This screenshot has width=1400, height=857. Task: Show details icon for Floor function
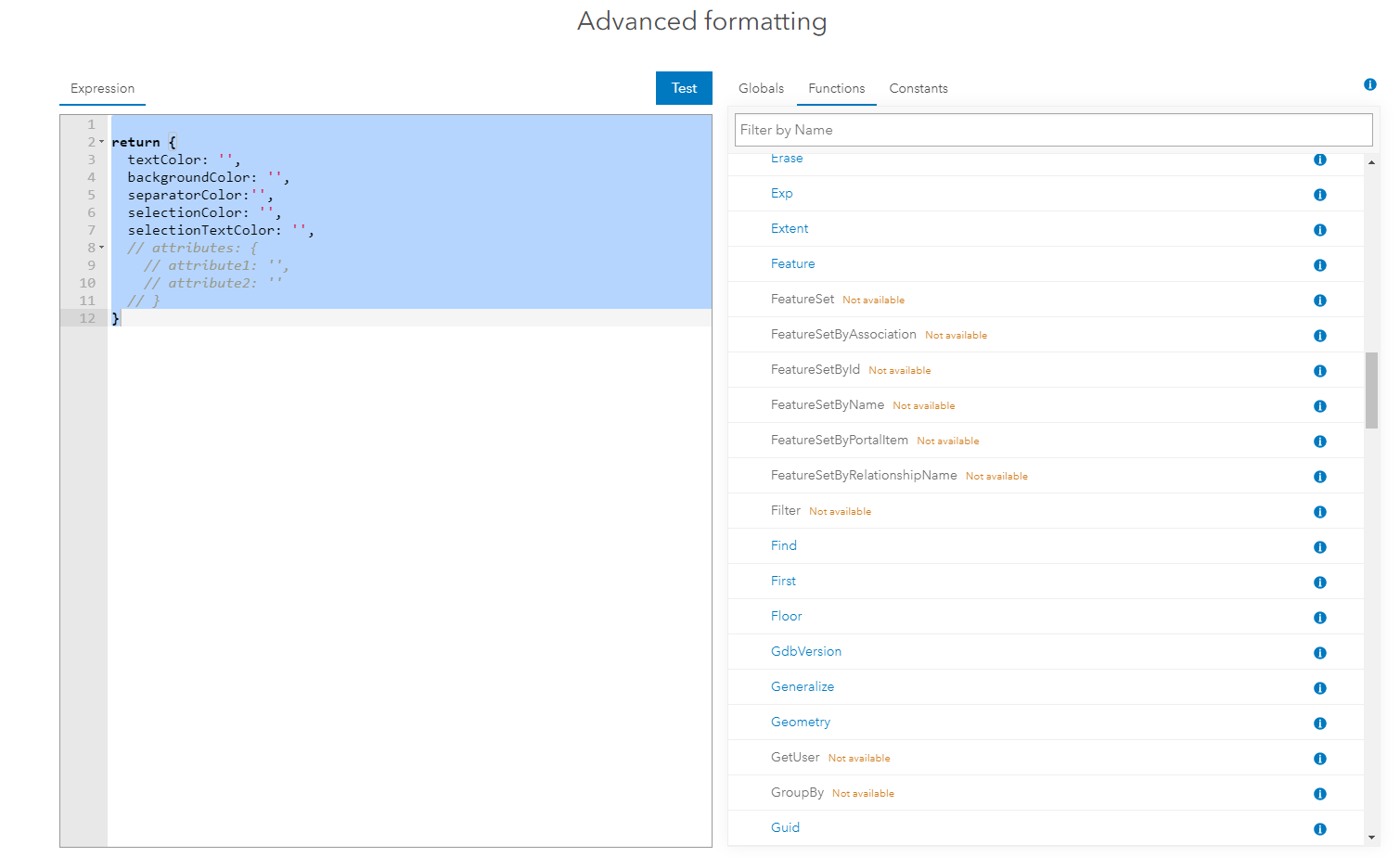point(1319,618)
